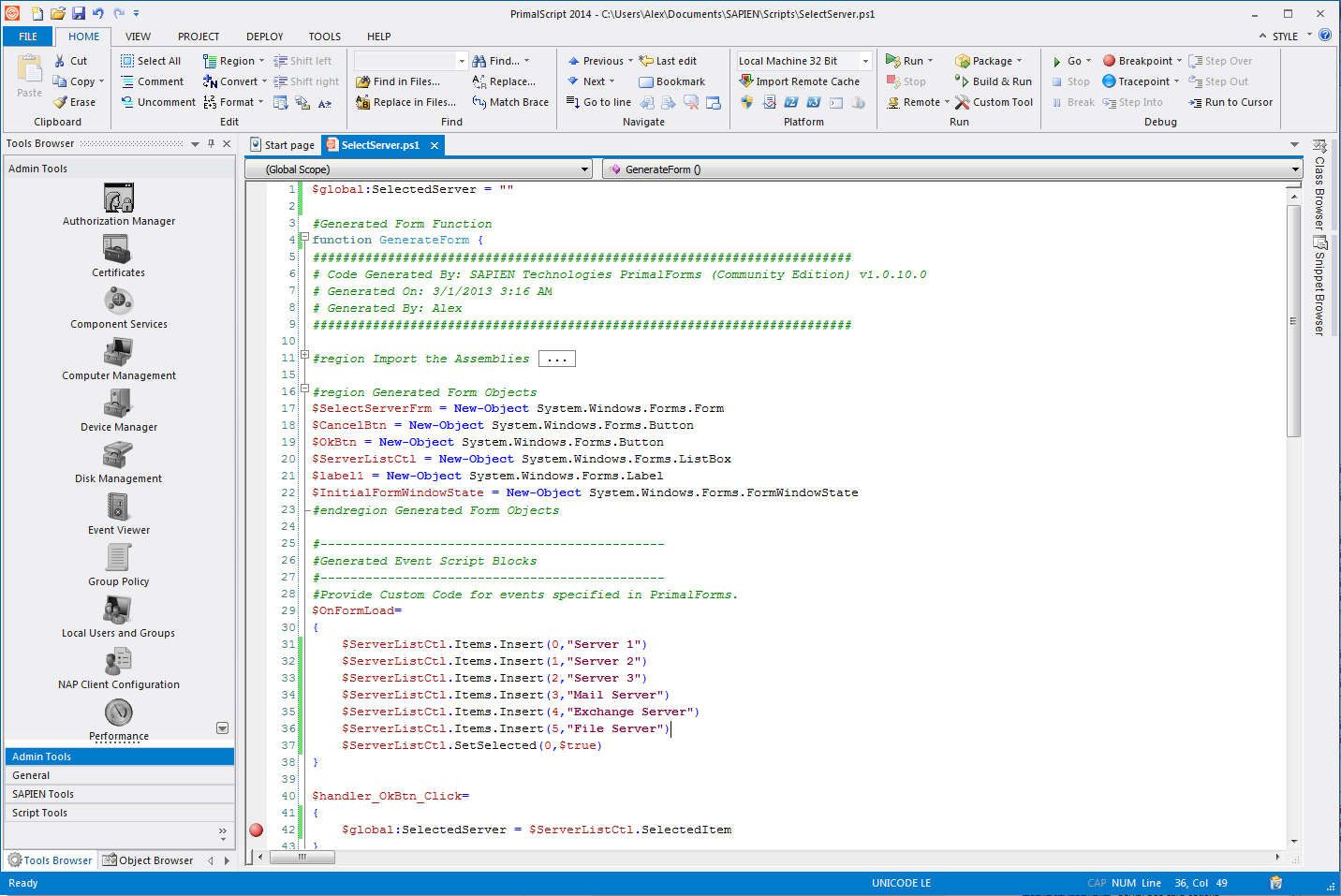1341x896 pixels.
Task: Open Device Manager from Admin Tools
Action: pos(119,410)
